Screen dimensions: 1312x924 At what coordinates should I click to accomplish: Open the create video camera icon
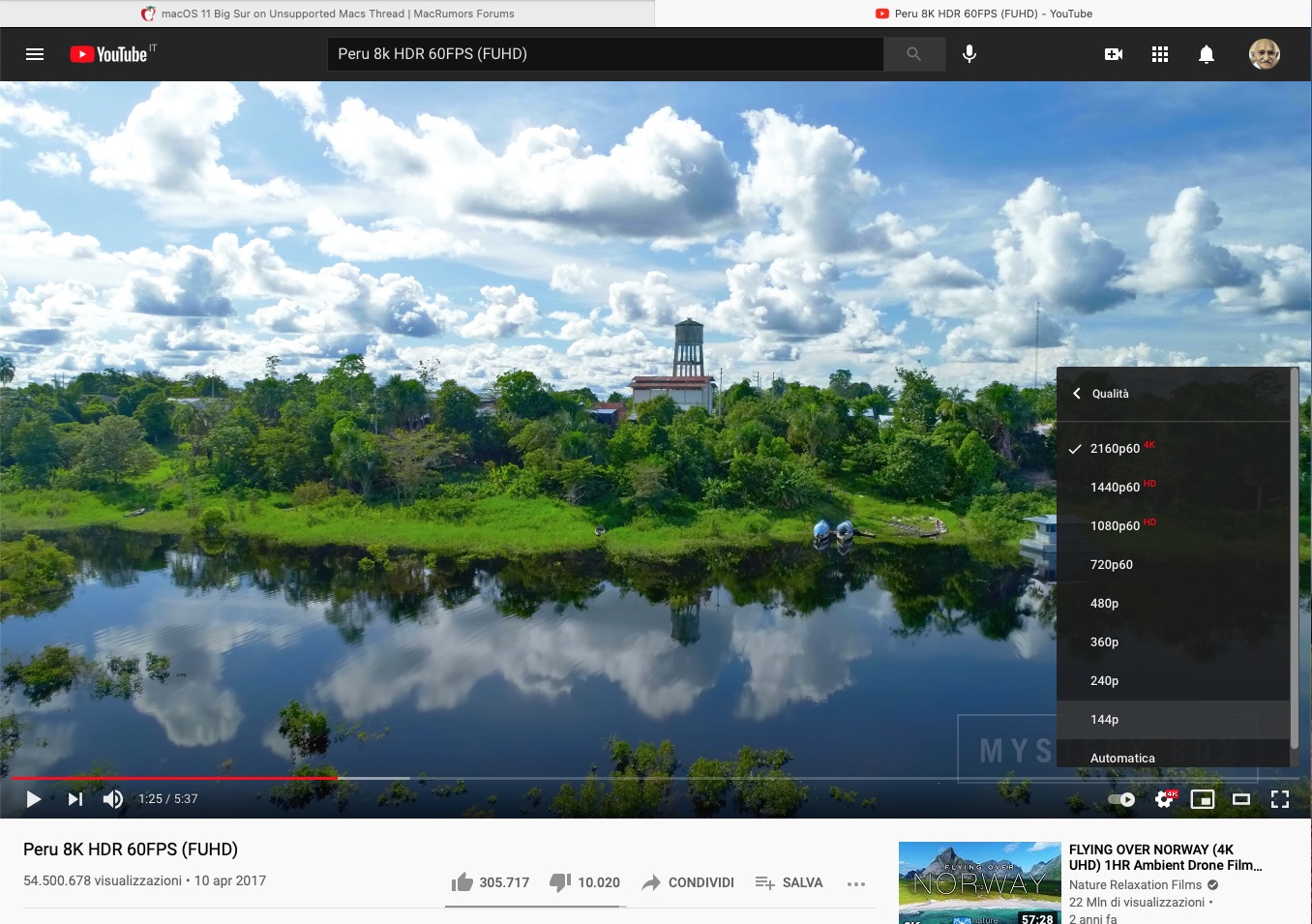[x=1114, y=54]
